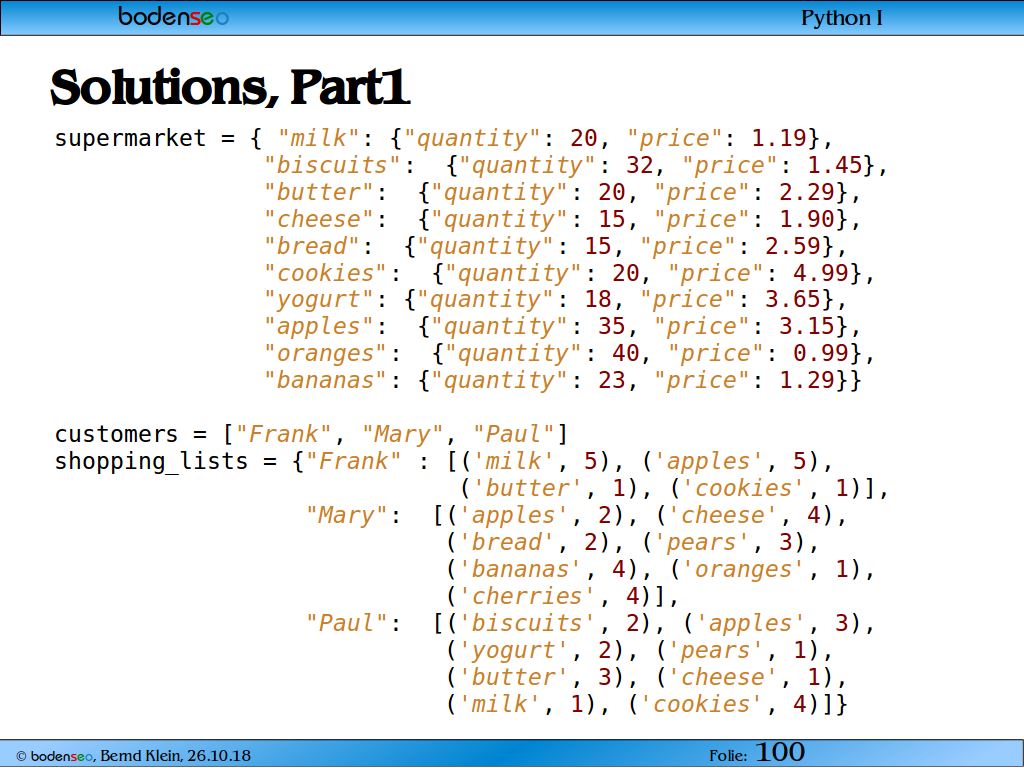
Task: Click the slide number '100' in footer
Action: pos(780,752)
